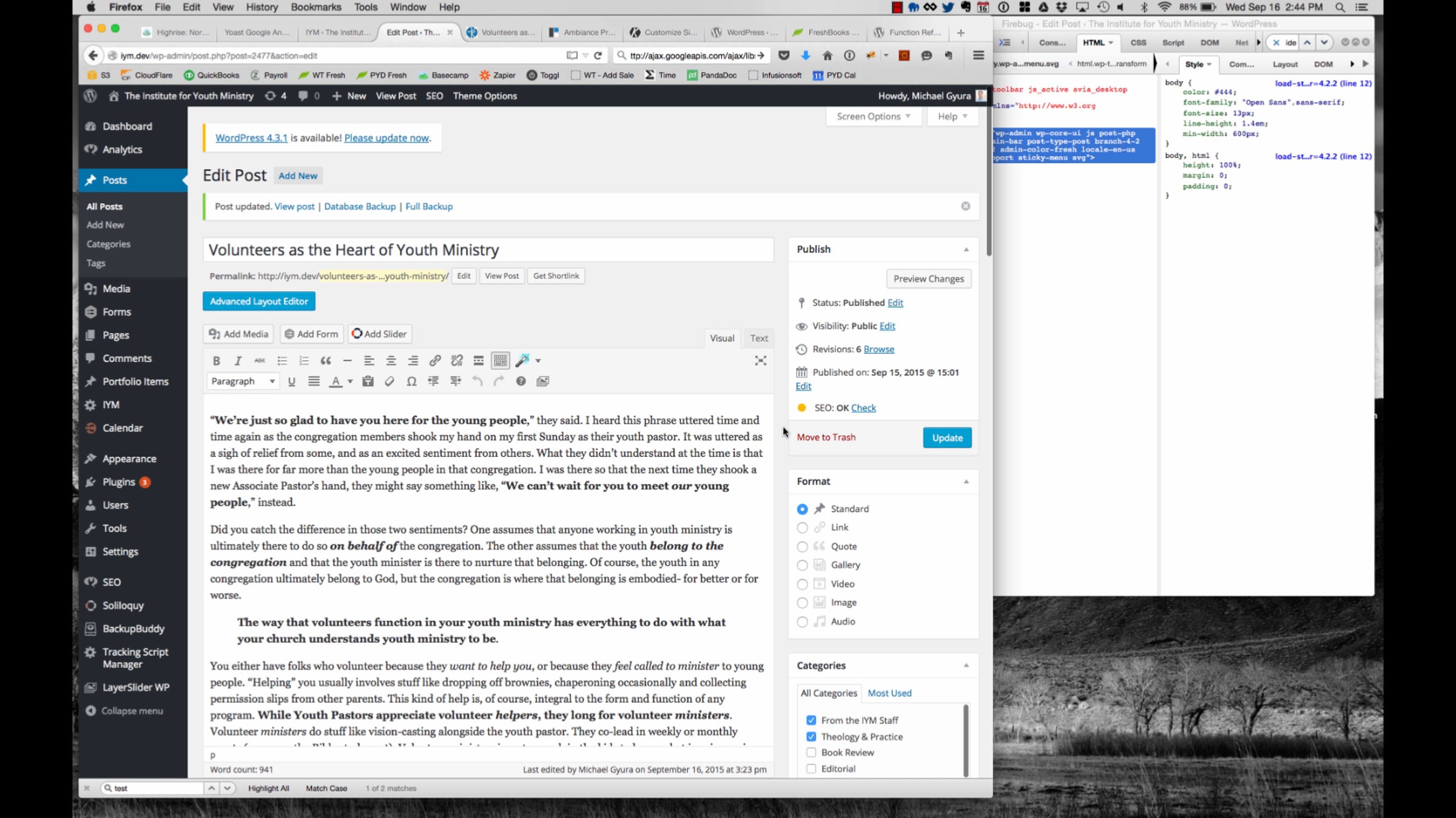Toggle bold formatting in editor toolbar
The image size is (1456, 818).
[216, 361]
